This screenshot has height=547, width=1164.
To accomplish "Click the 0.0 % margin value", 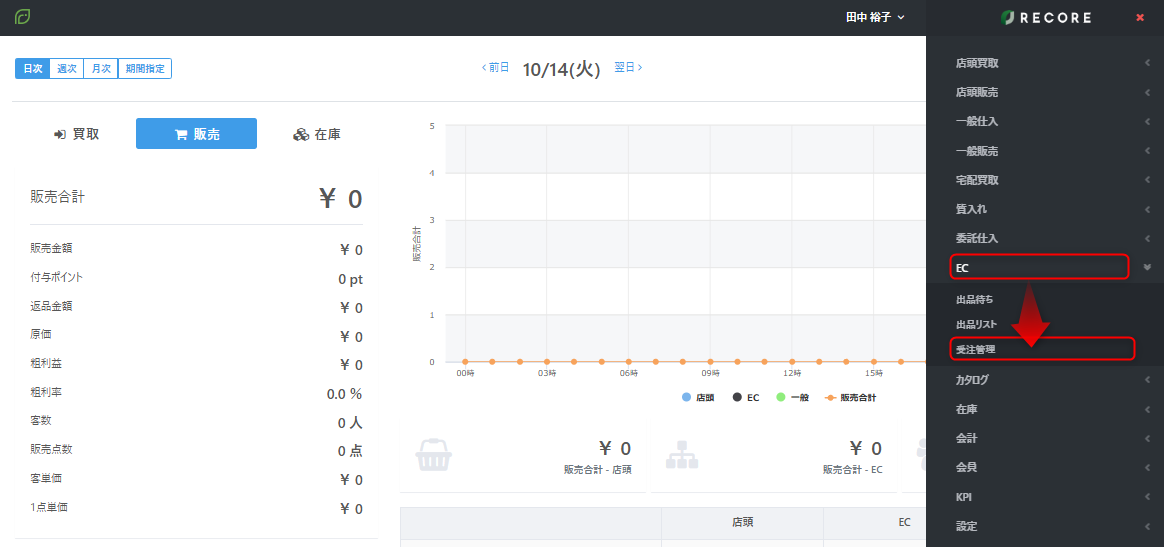I will click(344, 393).
